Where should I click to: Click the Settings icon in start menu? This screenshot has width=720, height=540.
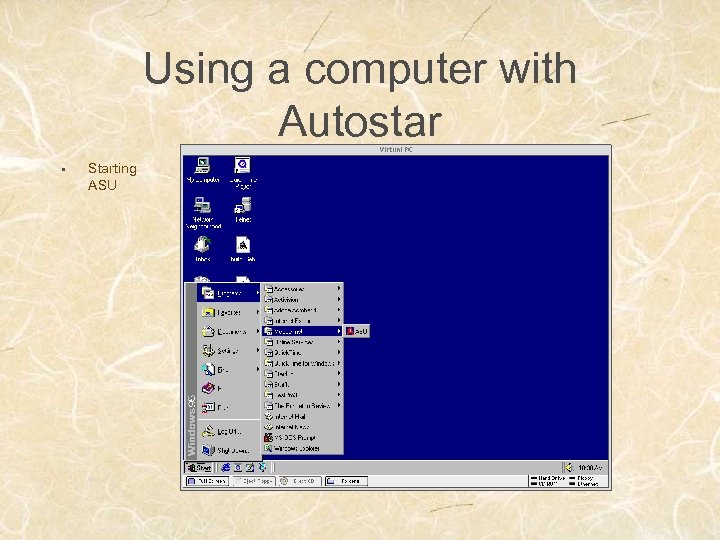(x=208, y=350)
